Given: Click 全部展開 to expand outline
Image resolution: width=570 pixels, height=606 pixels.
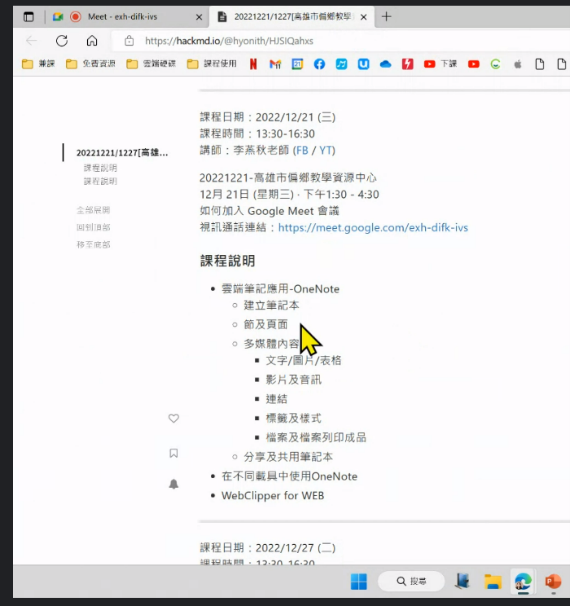Looking at the screenshot, I should (x=93, y=210).
